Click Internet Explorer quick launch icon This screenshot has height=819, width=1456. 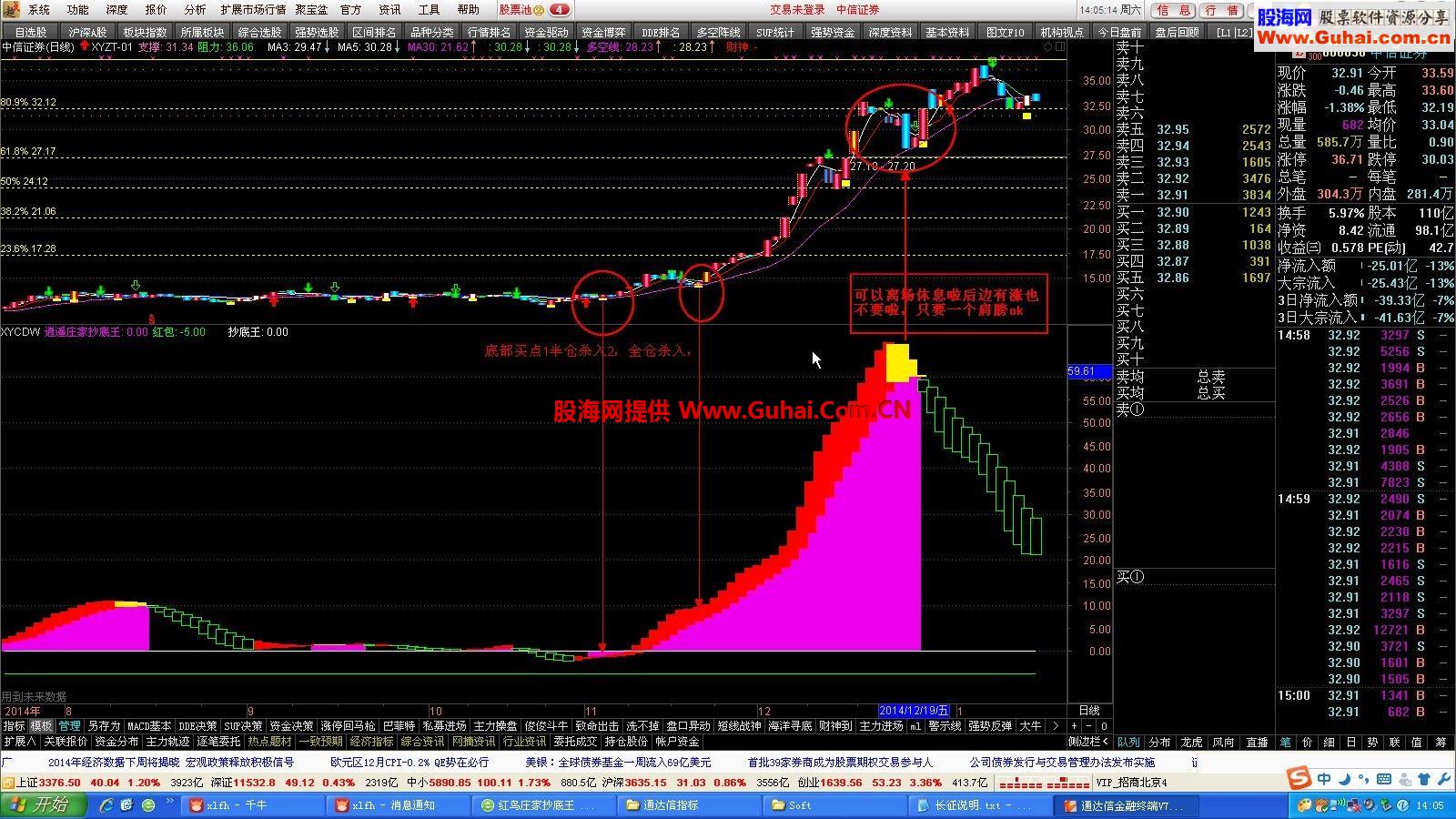(107, 805)
